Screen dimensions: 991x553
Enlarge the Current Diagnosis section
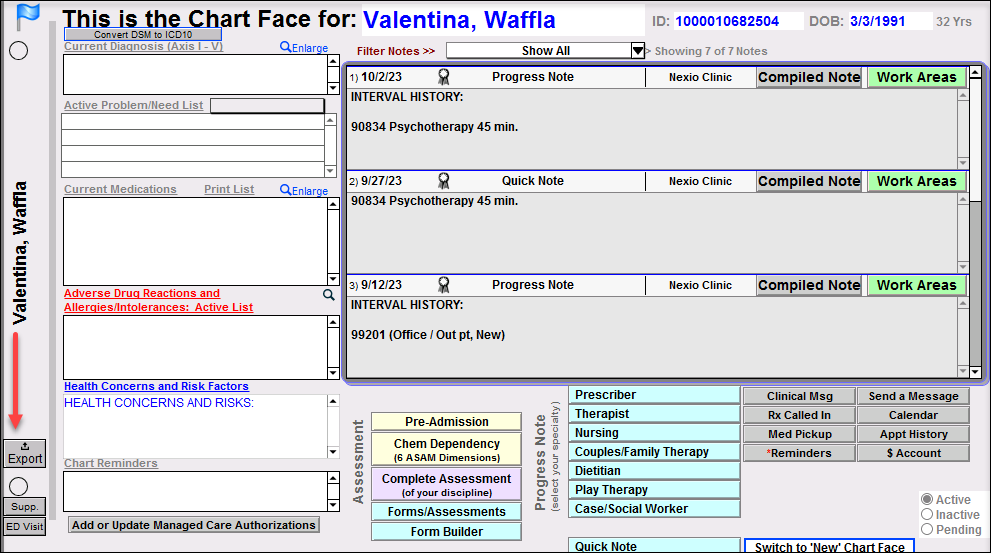(304, 47)
